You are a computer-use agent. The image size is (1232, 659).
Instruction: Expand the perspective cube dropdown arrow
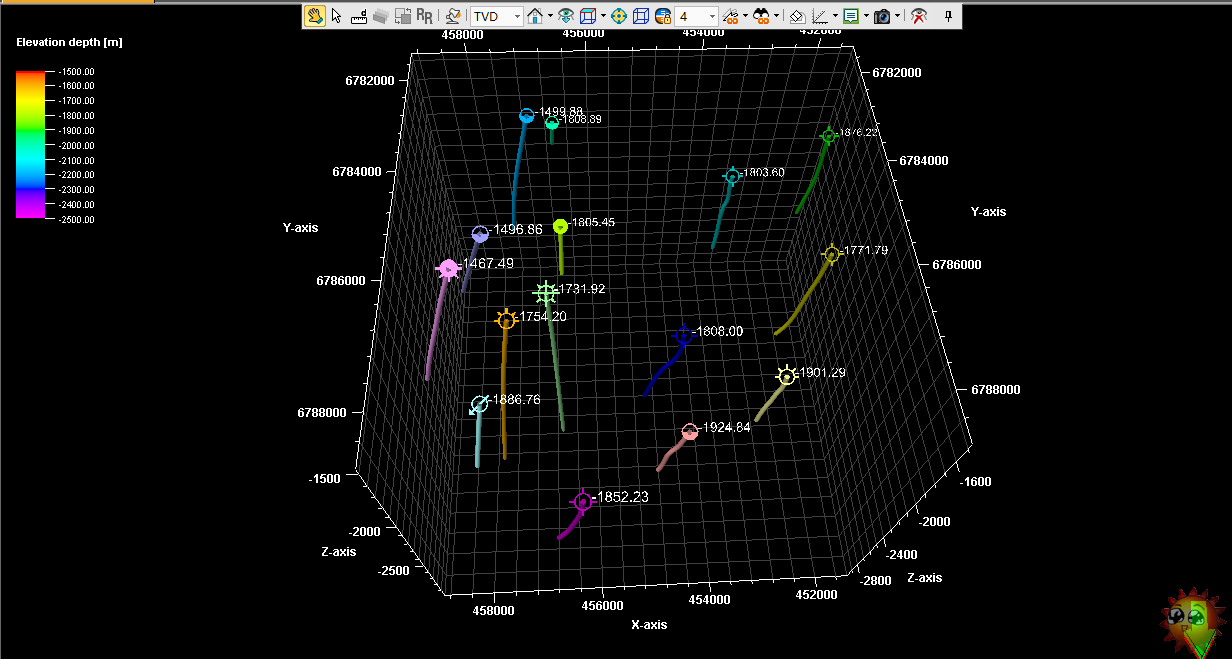pos(603,16)
